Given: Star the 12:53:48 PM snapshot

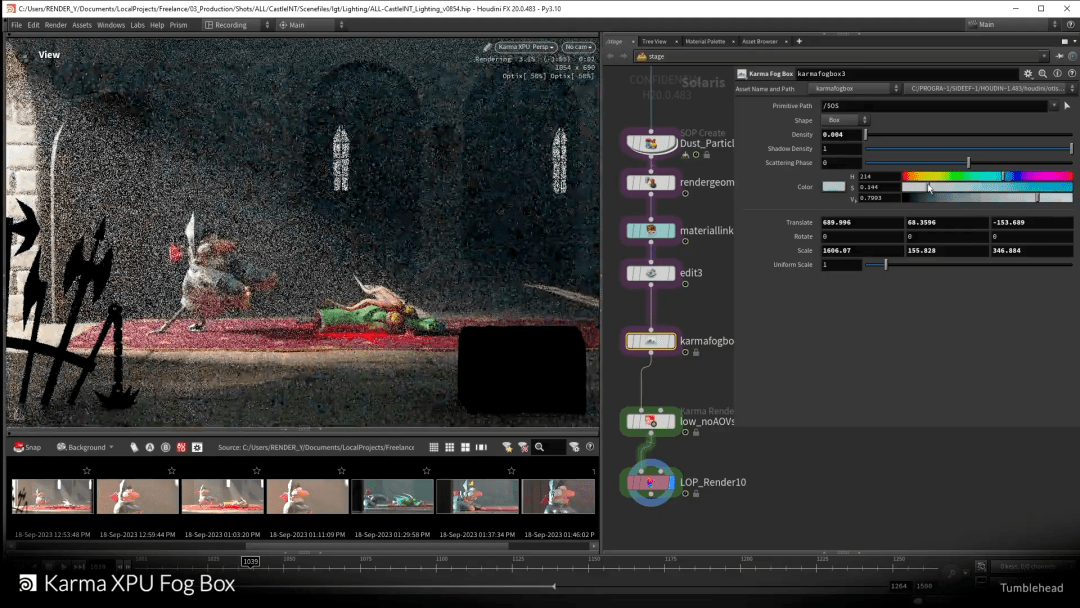Looking at the screenshot, I should [x=87, y=471].
